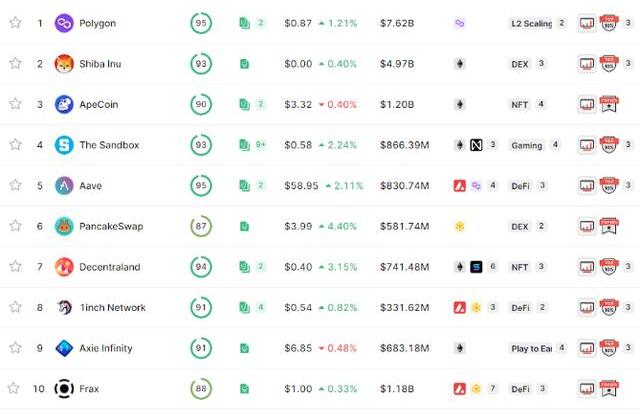Open the PancakeSwap project name

point(111,226)
